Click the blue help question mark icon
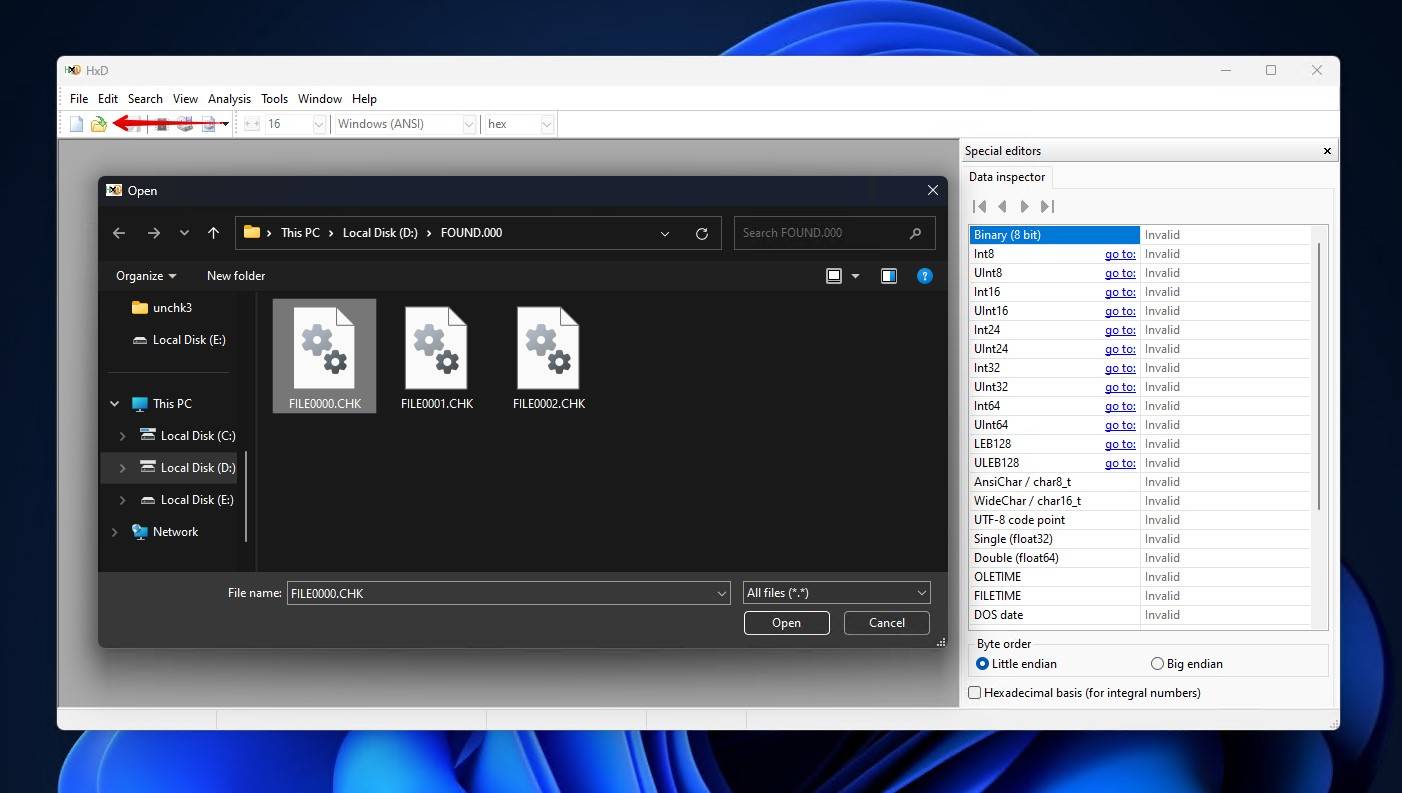This screenshot has width=1402, height=793. tap(925, 276)
